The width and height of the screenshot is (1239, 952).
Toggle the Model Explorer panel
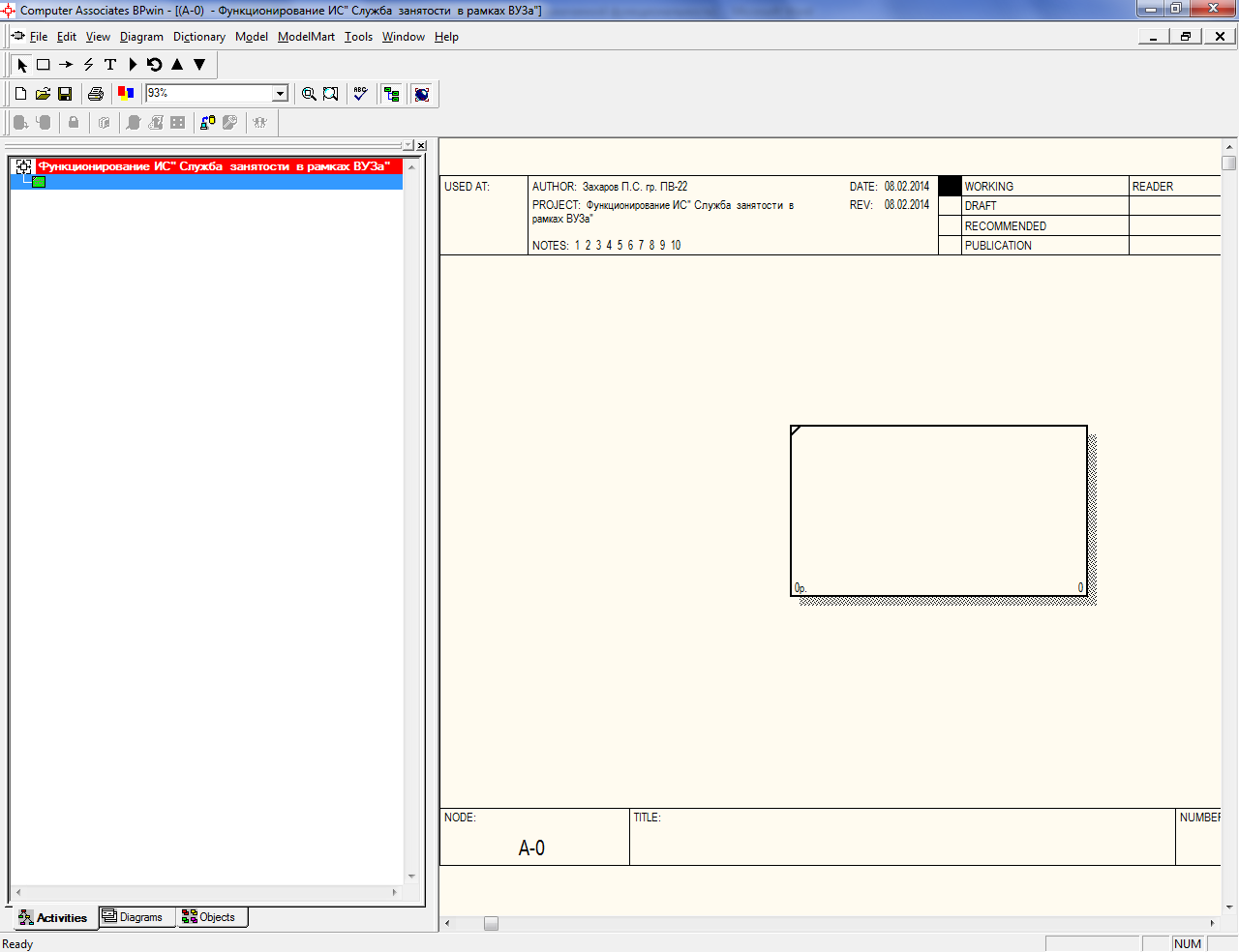[x=392, y=94]
